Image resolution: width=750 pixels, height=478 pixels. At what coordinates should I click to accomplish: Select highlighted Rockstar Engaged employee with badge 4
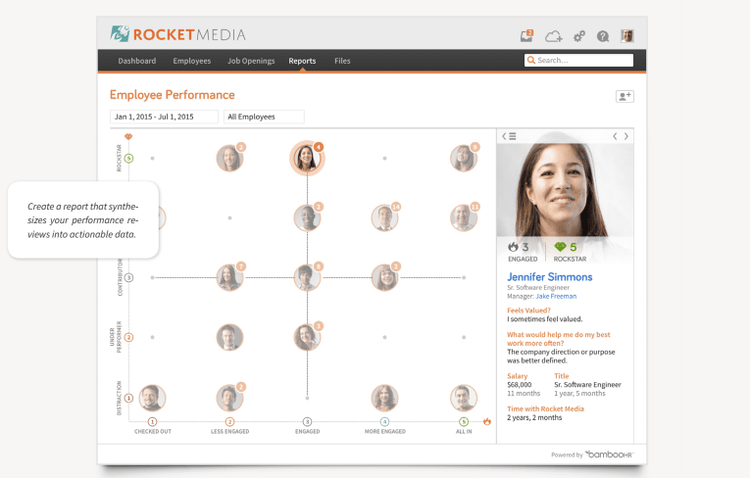pos(307,158)
